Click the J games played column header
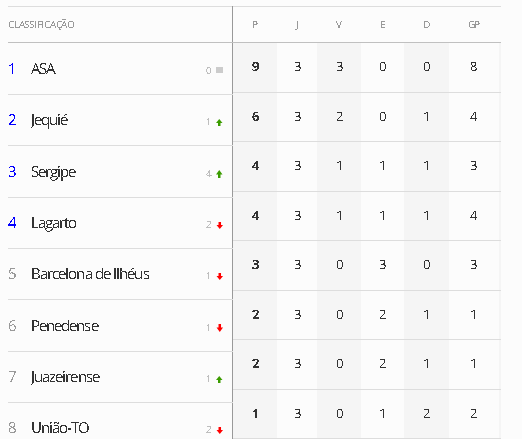522x439 pixels. tap(297, 25)
